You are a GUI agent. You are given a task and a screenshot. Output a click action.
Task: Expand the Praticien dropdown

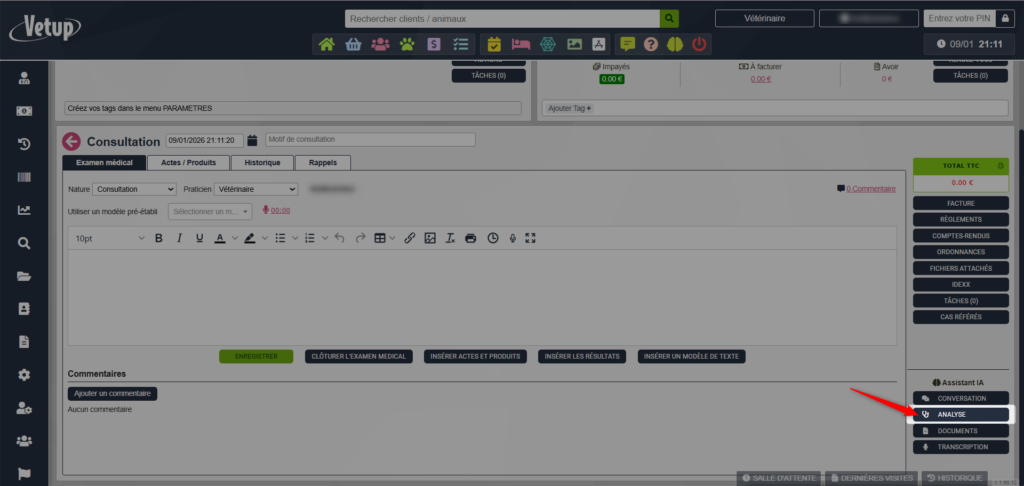coord(255,189)
